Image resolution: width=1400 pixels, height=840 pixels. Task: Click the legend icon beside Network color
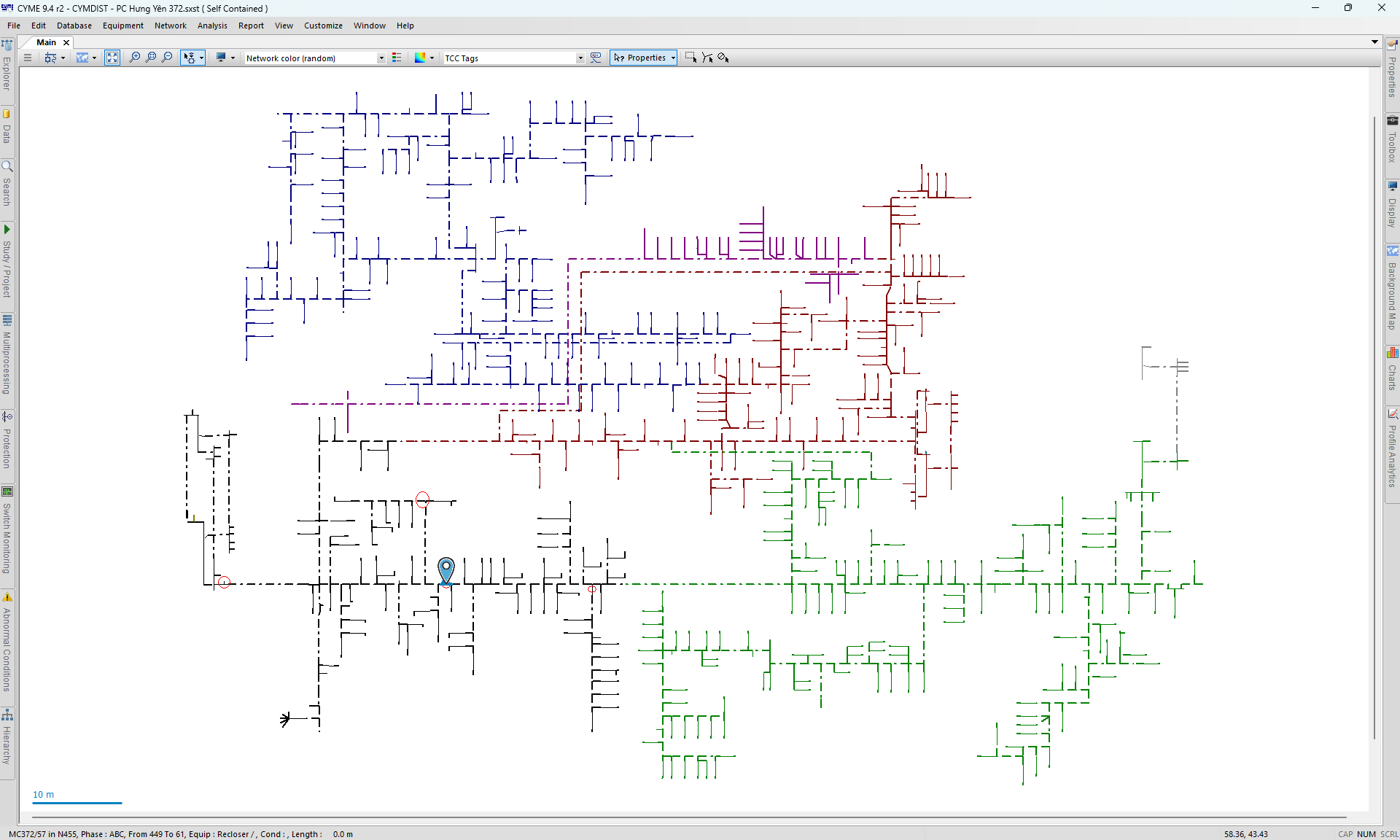tap(397, 58)
